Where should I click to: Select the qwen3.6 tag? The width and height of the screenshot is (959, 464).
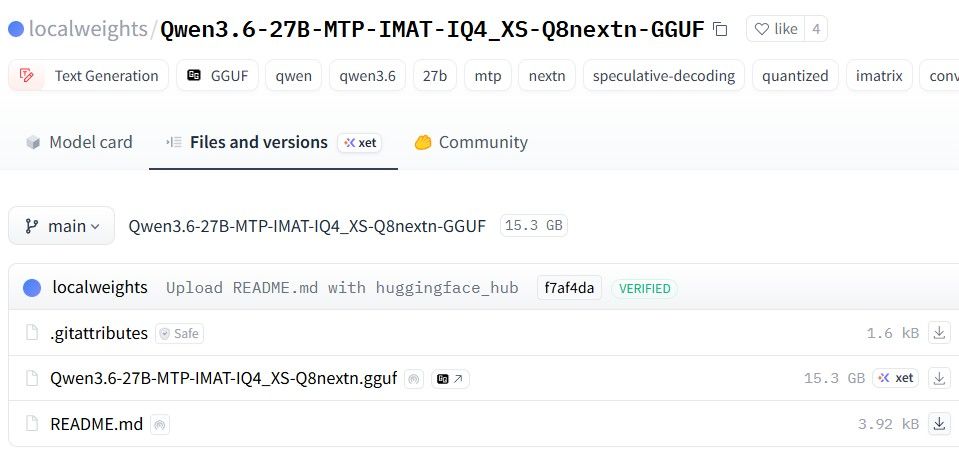coord(368,76)
